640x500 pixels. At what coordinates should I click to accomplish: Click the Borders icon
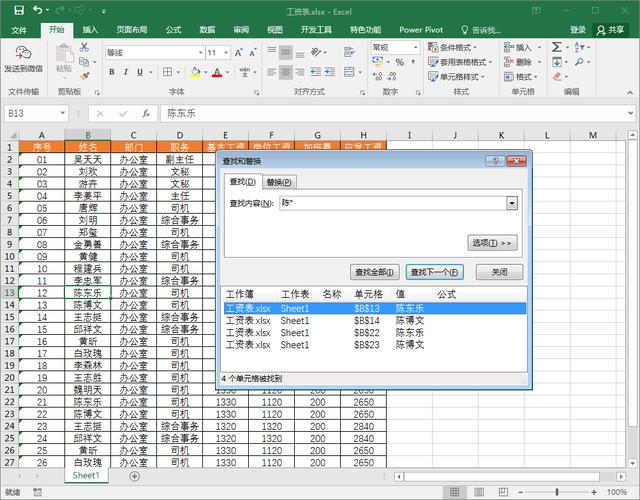coord(167,72)
